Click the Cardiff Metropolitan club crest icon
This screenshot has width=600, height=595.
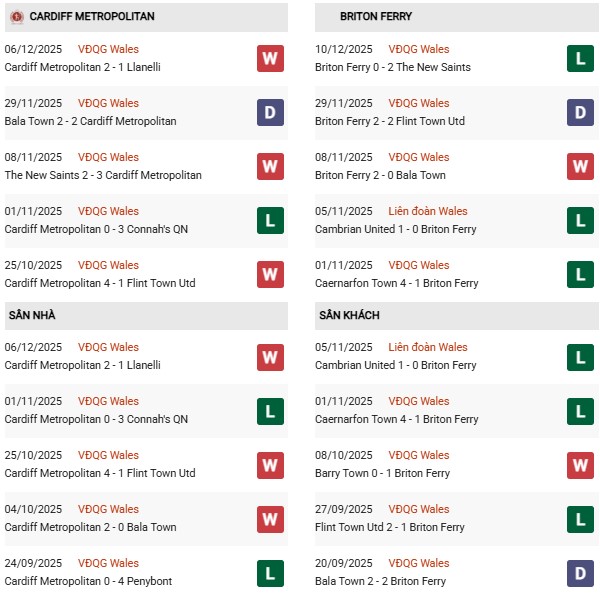[17, 17]
